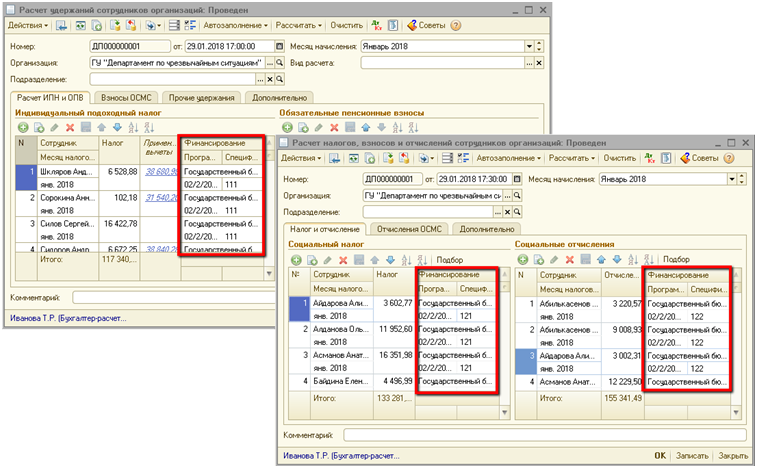Click the Комментарий field in Расчет налогов window
This screenshot has height=468, width=757.
coord(540,435)
